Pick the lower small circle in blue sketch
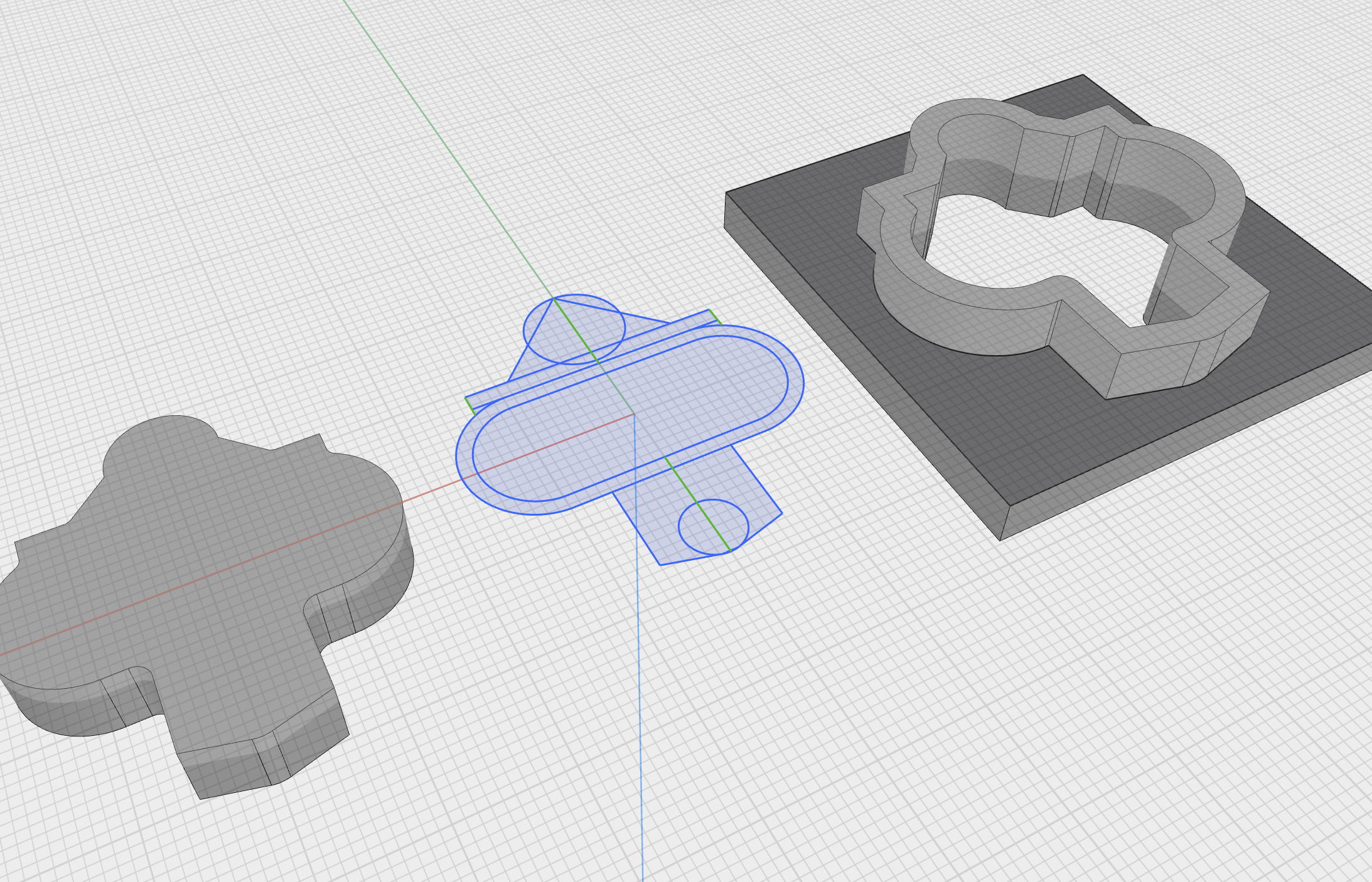The width and height of the screenshot is (1372, 882). pos(714,528)
